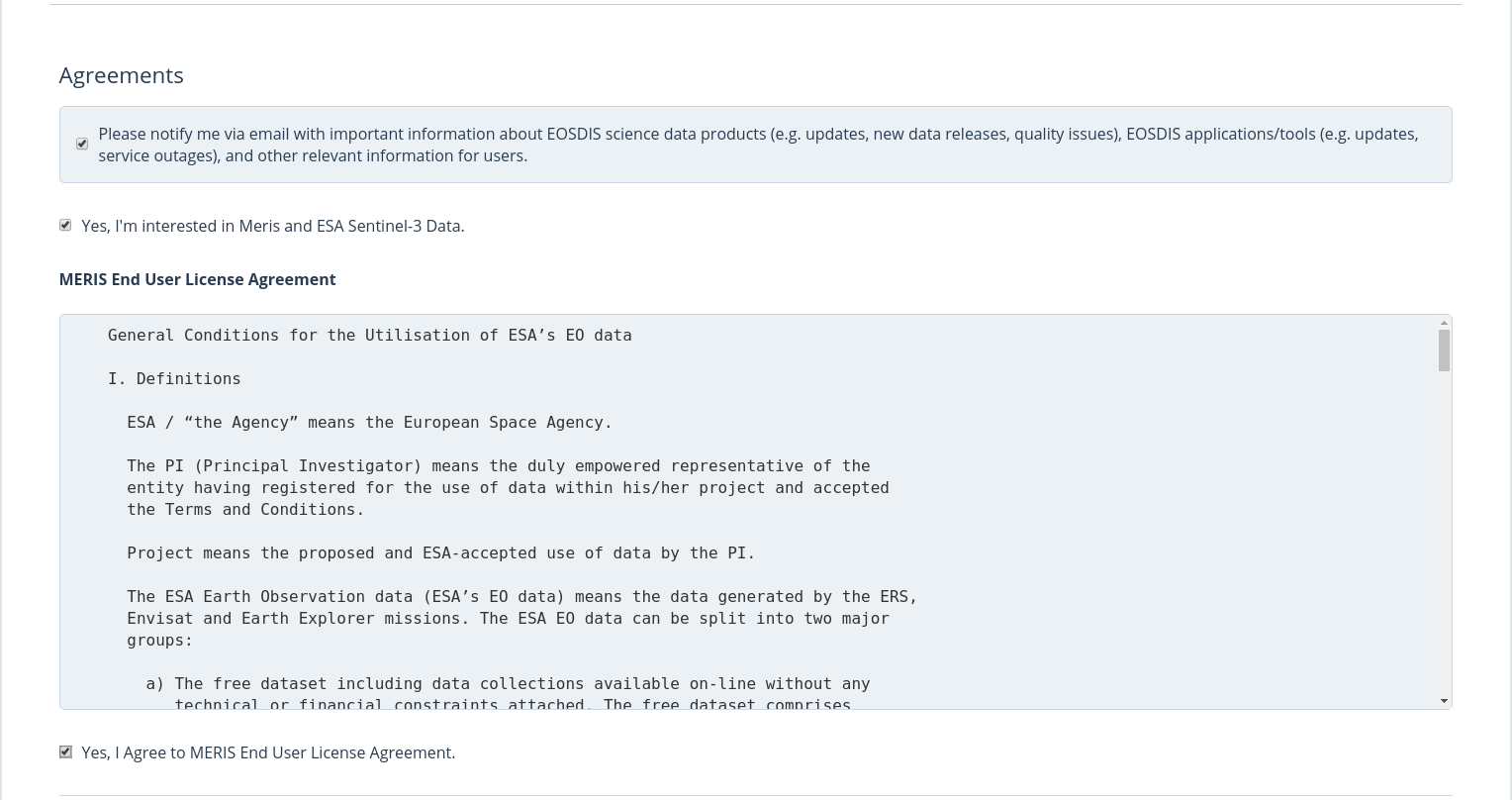The width and height of the screenshot is (1512, 800).
Task: Click the "ESA / “the Agency” means" line
Action: pyautogui.click(x=369, y=422)
